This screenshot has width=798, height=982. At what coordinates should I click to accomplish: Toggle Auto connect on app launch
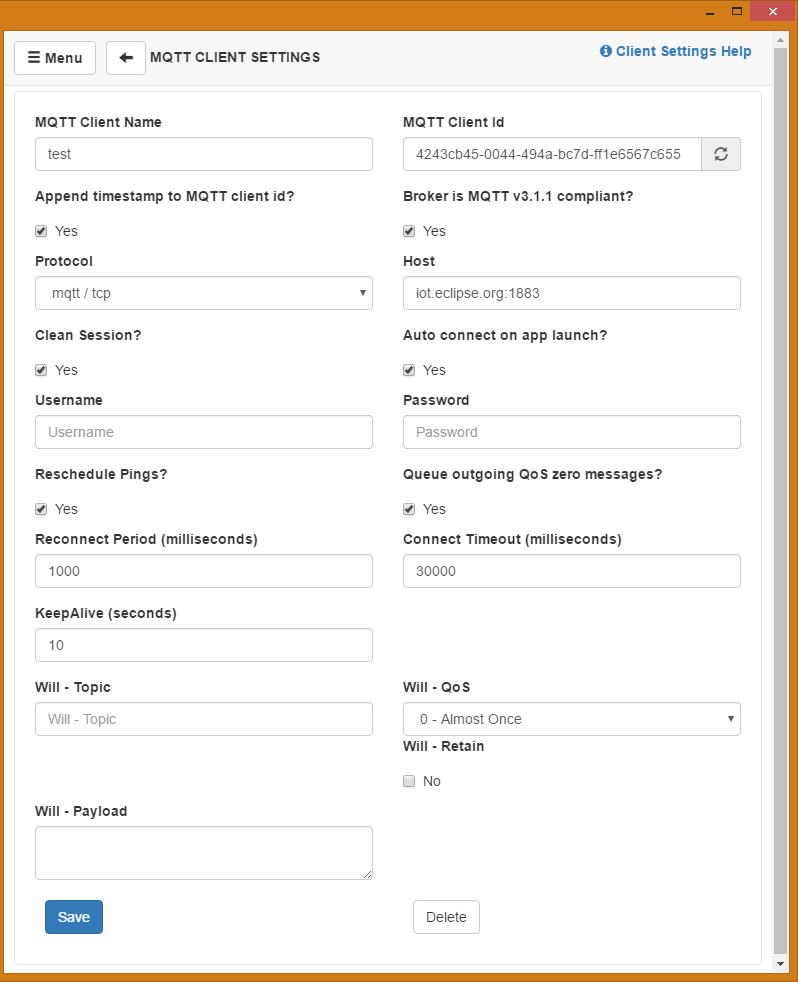(x=409, y=370)
